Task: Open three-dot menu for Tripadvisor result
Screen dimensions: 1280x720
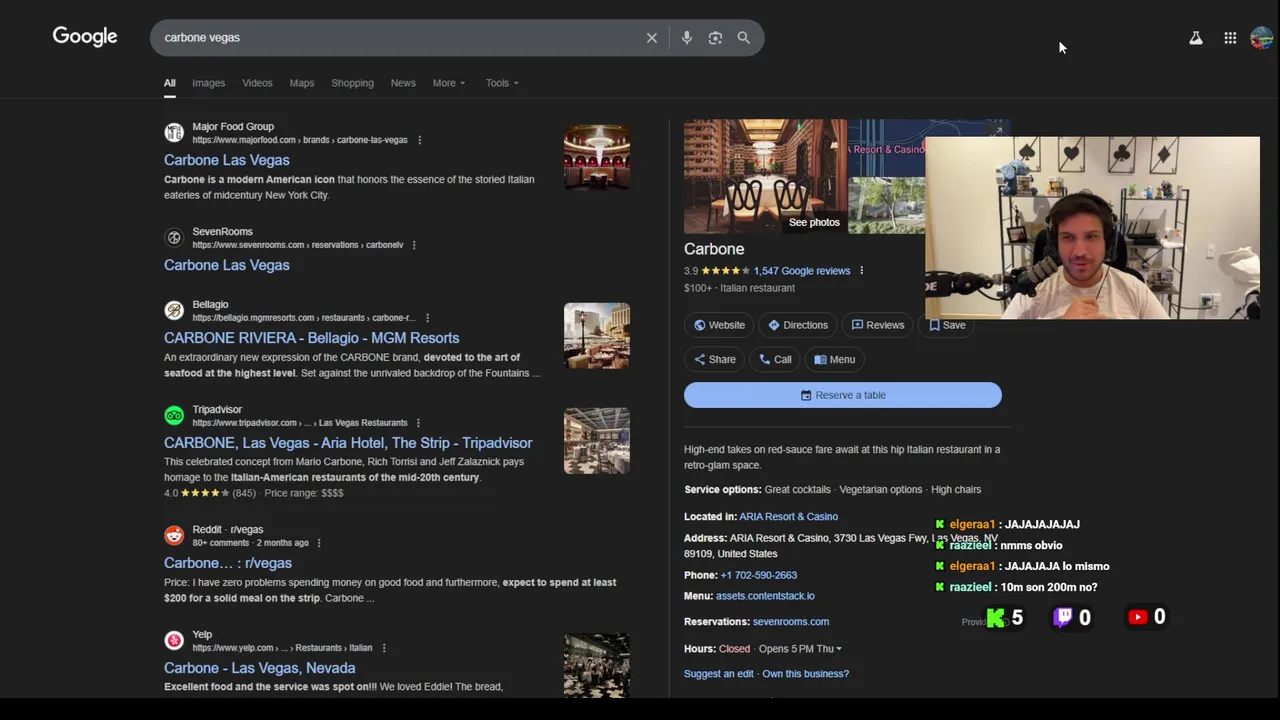Action: (418, 423)
